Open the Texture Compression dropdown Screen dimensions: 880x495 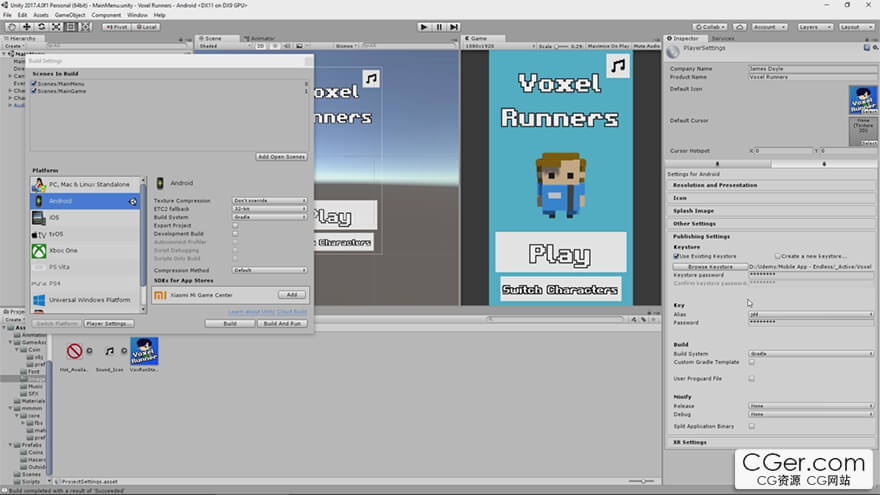point(269,201)
